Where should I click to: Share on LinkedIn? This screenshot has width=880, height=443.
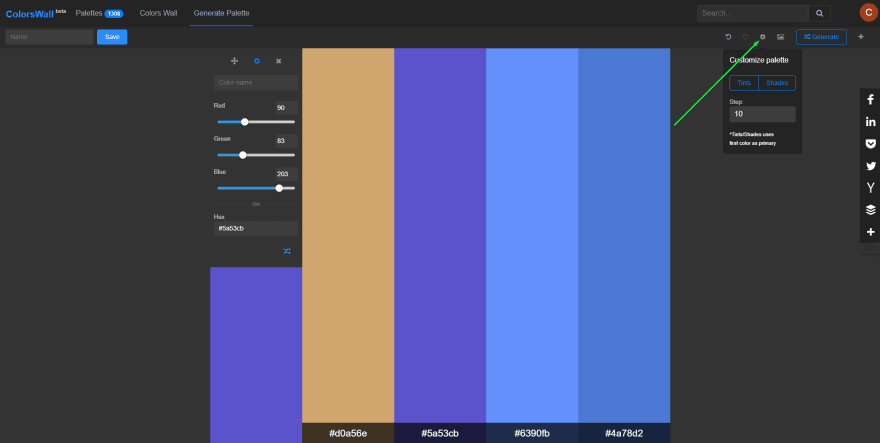click(870, 122)
